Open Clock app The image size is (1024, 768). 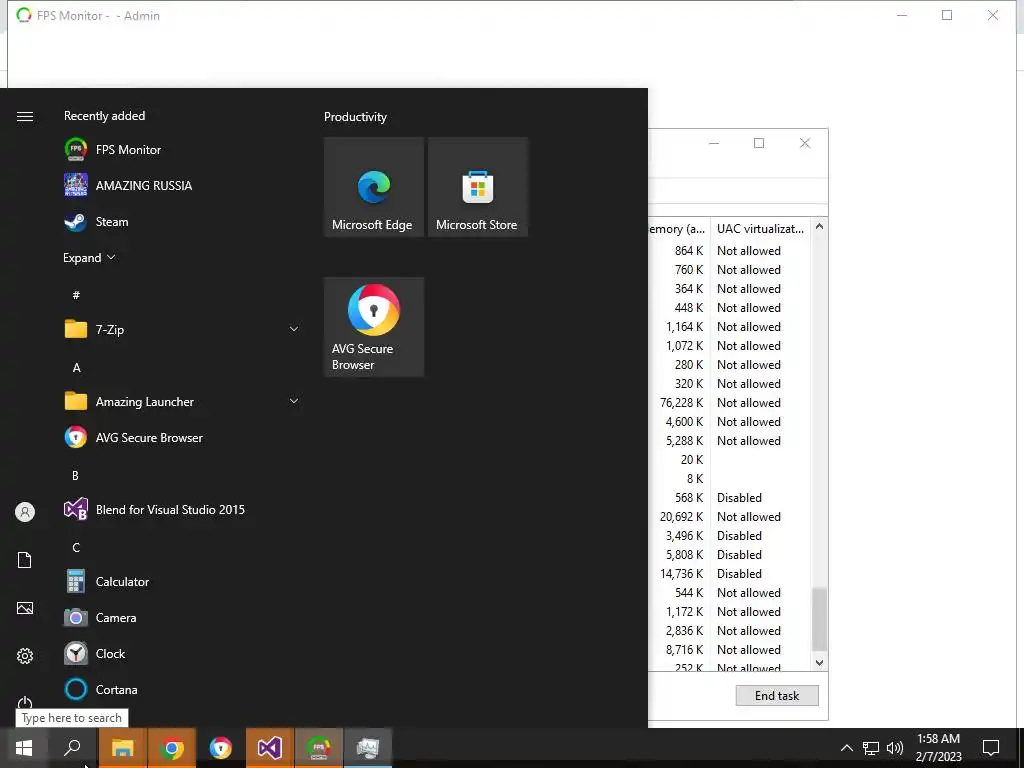click(x=182, y=653)
